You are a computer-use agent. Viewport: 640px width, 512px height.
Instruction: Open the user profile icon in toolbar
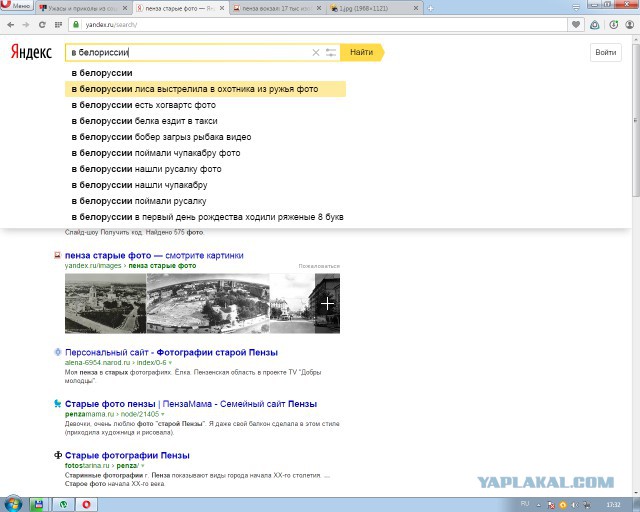pyautogui.click(x=630, y=25)
